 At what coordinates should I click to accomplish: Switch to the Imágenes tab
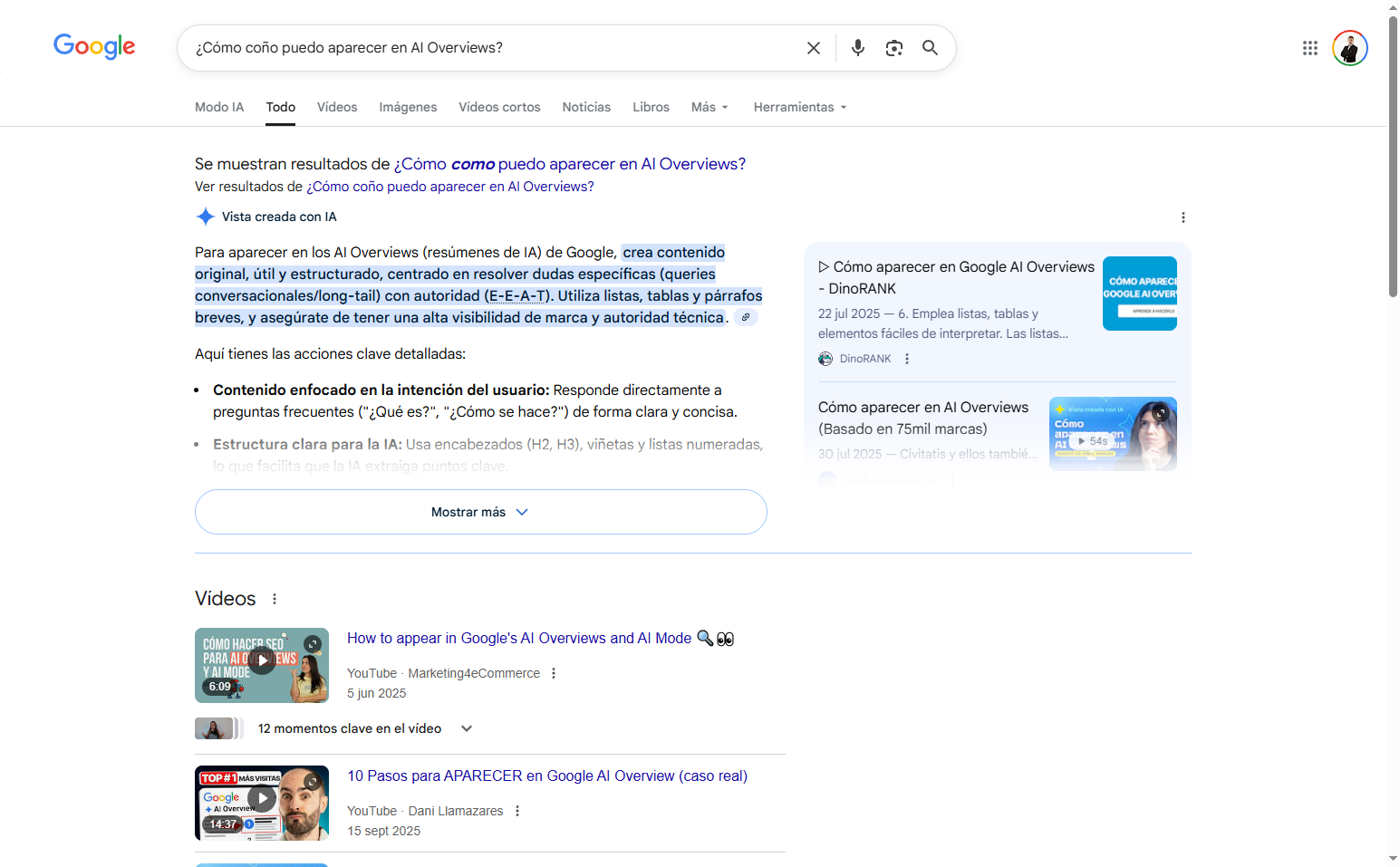click(x=408, y=107)
